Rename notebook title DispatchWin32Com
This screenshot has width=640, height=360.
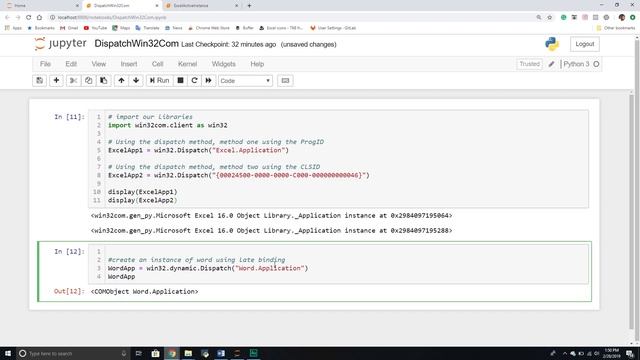[x=136, y=44]
